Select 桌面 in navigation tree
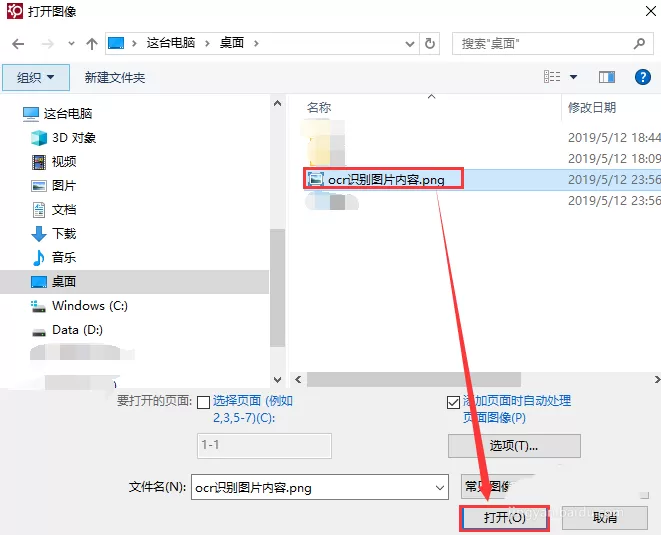The height and width of the screenshot is (535, 661). tap(134, 282)
